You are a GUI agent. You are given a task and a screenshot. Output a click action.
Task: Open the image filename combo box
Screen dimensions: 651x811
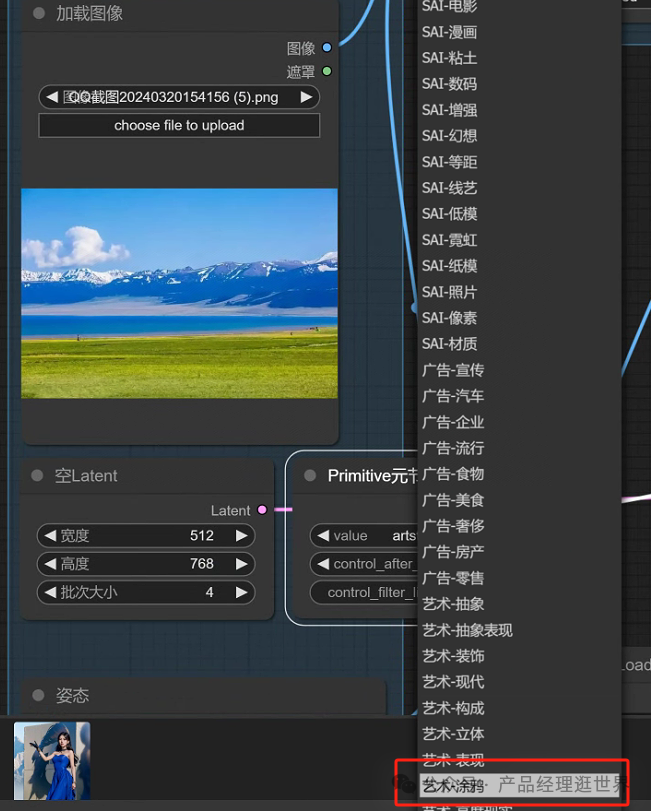(x=179, y=97)
